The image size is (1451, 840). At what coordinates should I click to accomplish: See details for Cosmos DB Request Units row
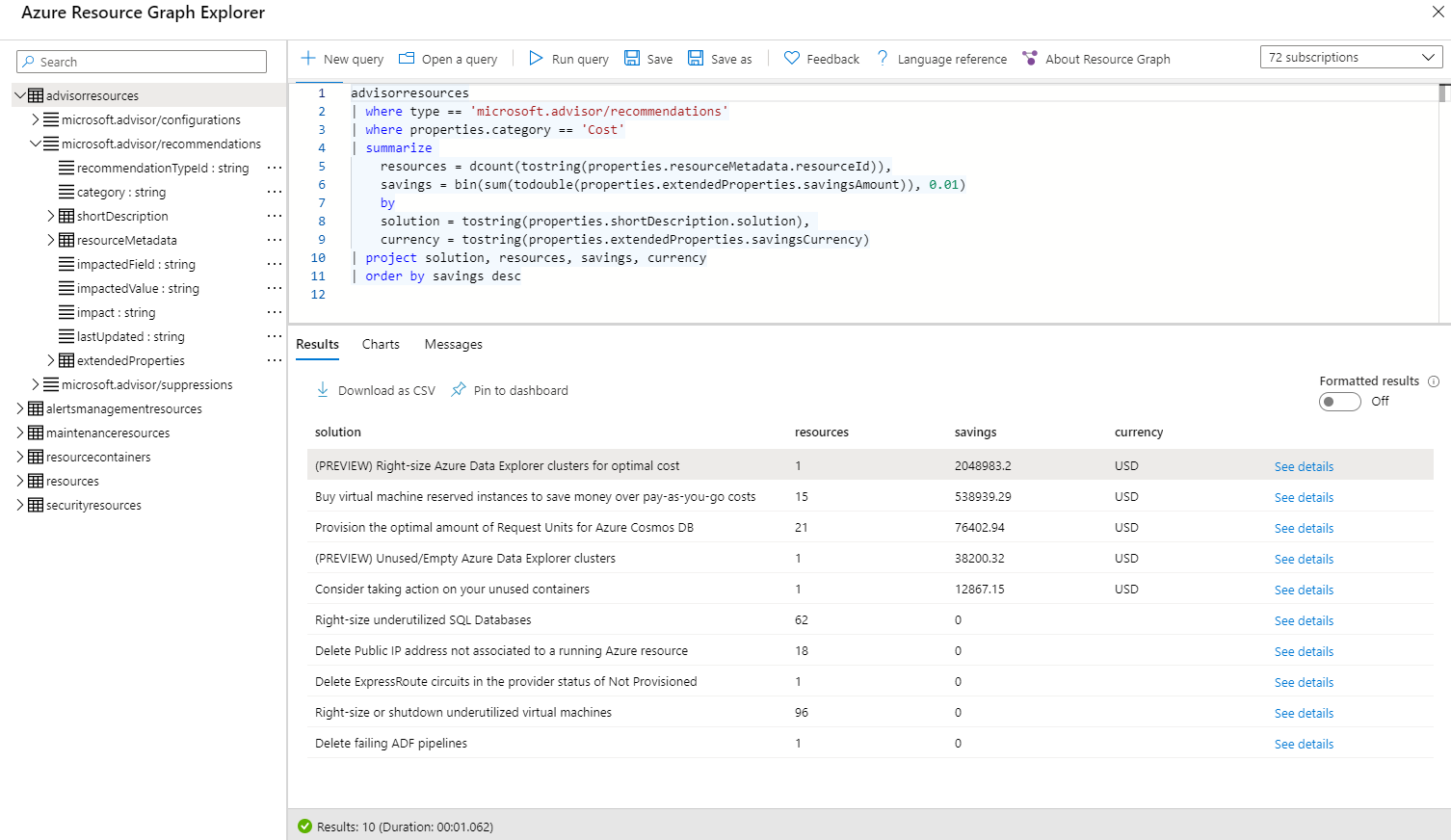pyautogui.click(x=1304, y=528)
